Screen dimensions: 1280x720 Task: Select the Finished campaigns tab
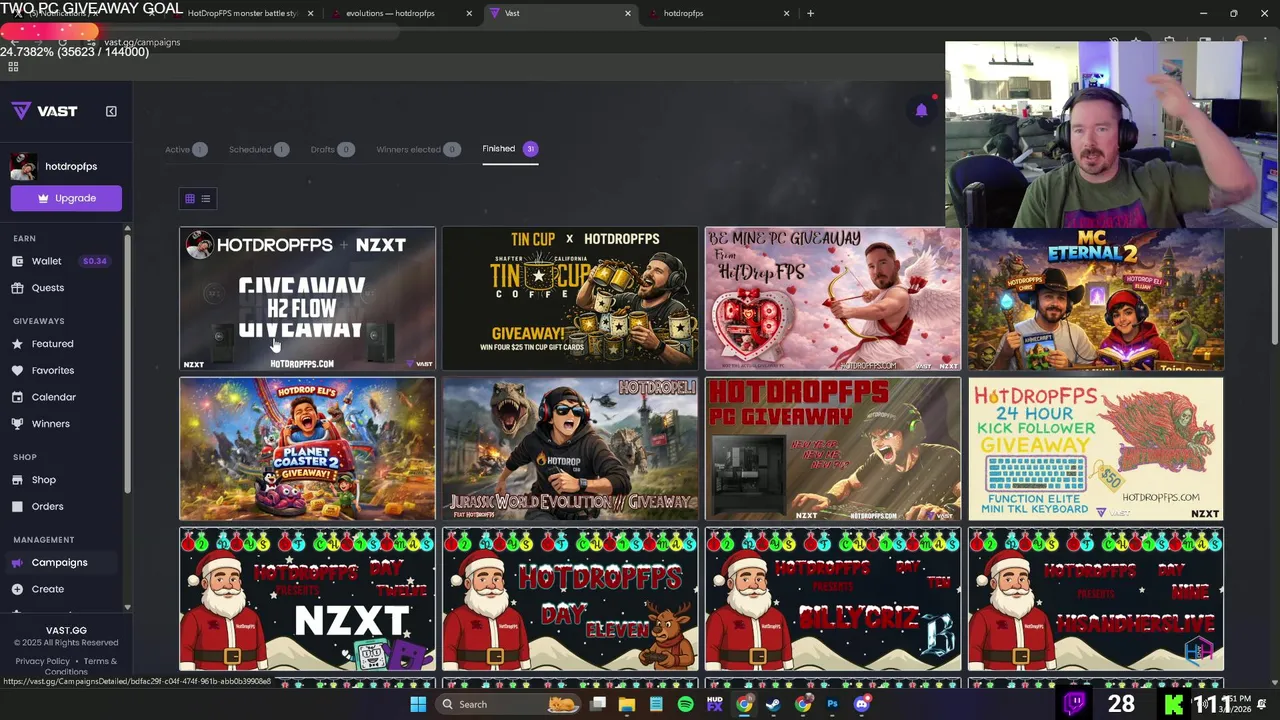coord(510,149)
